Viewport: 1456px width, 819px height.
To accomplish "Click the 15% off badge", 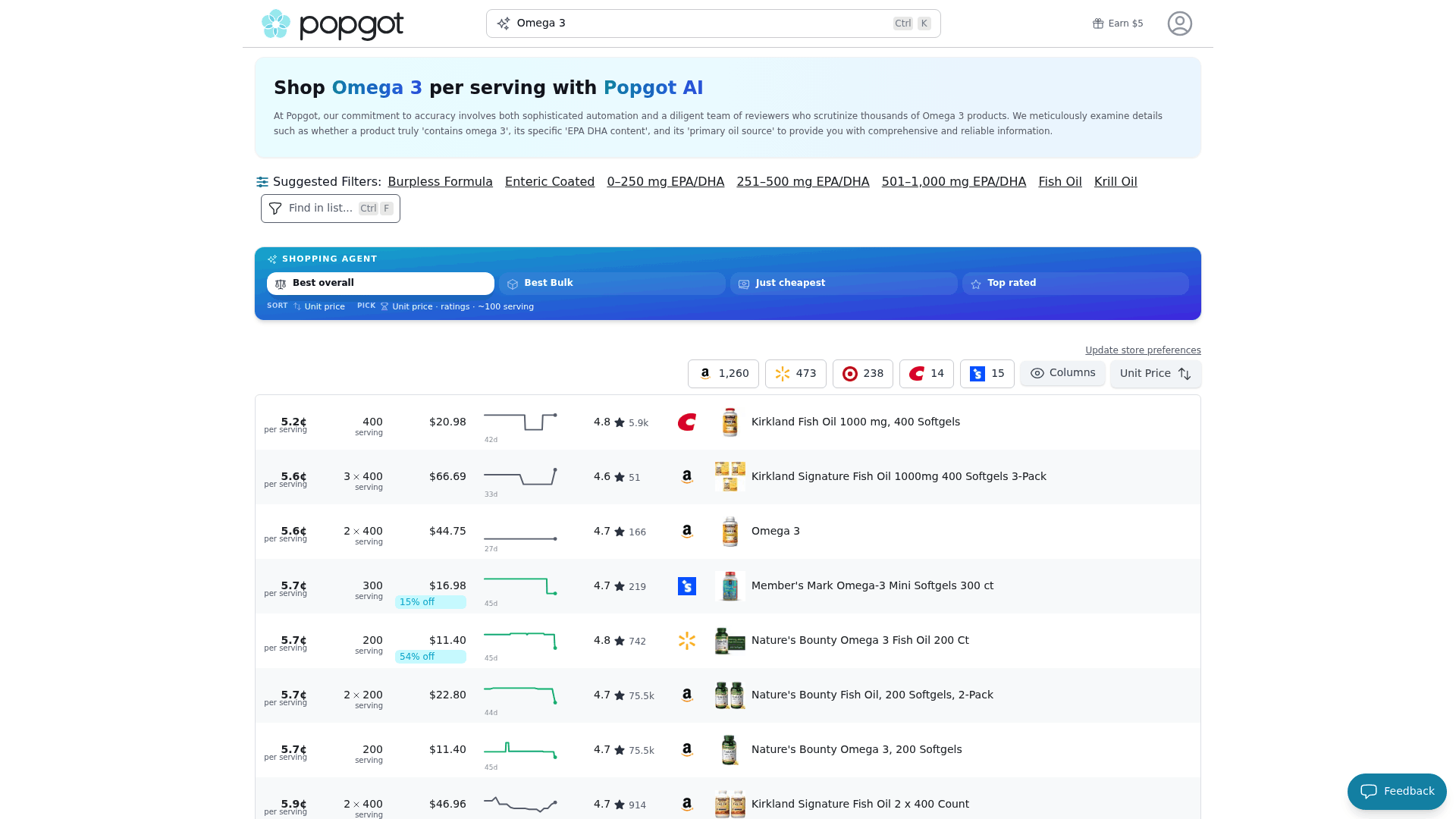I will click(431, 602).
